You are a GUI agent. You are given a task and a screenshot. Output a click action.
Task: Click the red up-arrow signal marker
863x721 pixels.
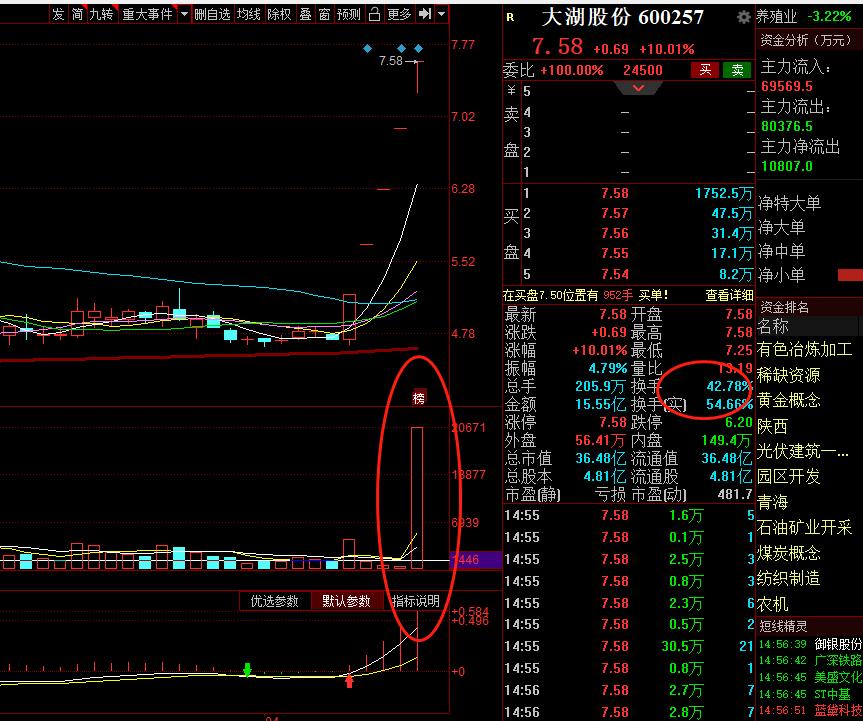coord(349,681)
